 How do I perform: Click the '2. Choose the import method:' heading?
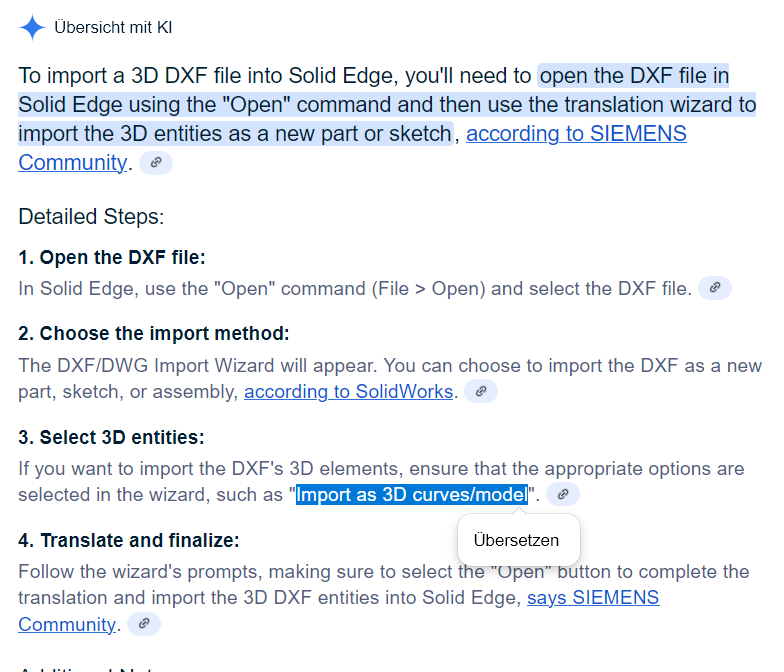(154, 333)
